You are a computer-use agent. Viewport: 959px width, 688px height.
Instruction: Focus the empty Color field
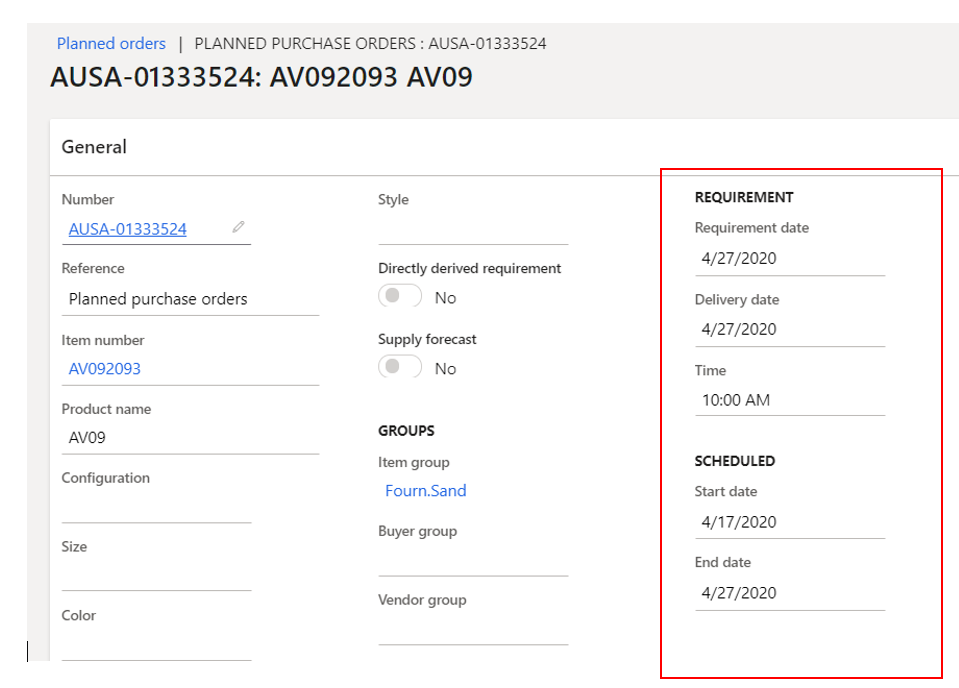[x=156, y=645]
